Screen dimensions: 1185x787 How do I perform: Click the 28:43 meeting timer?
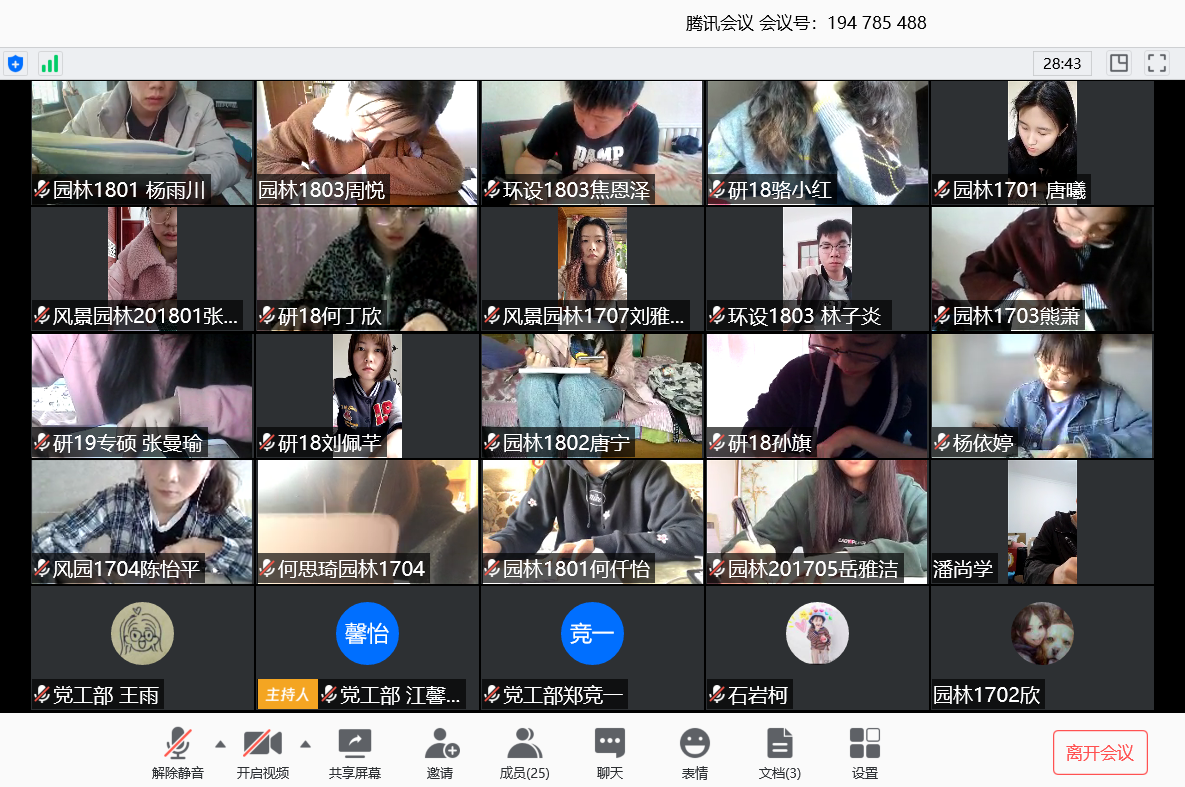pyautogui.click(x=1062, y=64)
